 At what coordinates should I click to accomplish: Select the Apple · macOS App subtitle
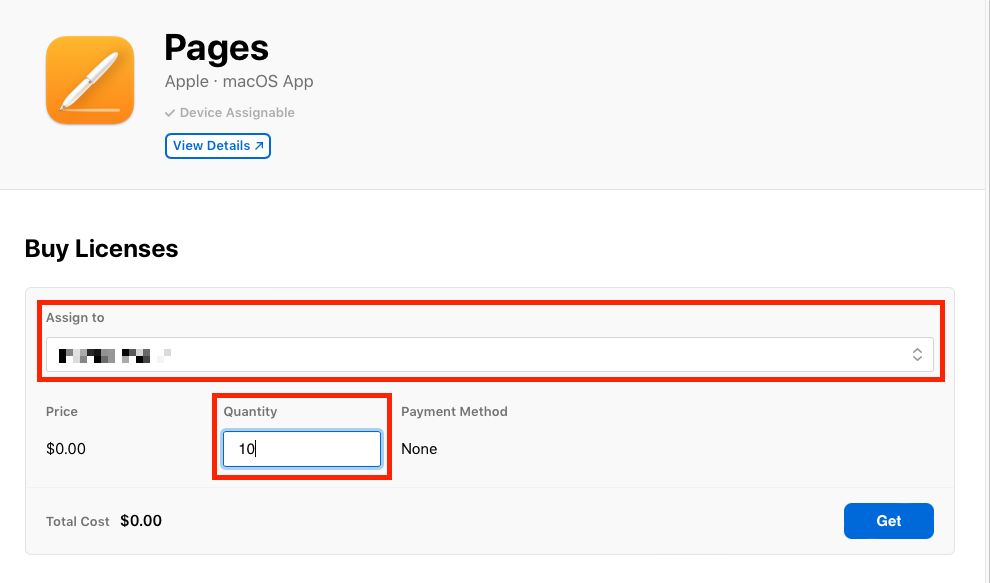pos(238,82)
